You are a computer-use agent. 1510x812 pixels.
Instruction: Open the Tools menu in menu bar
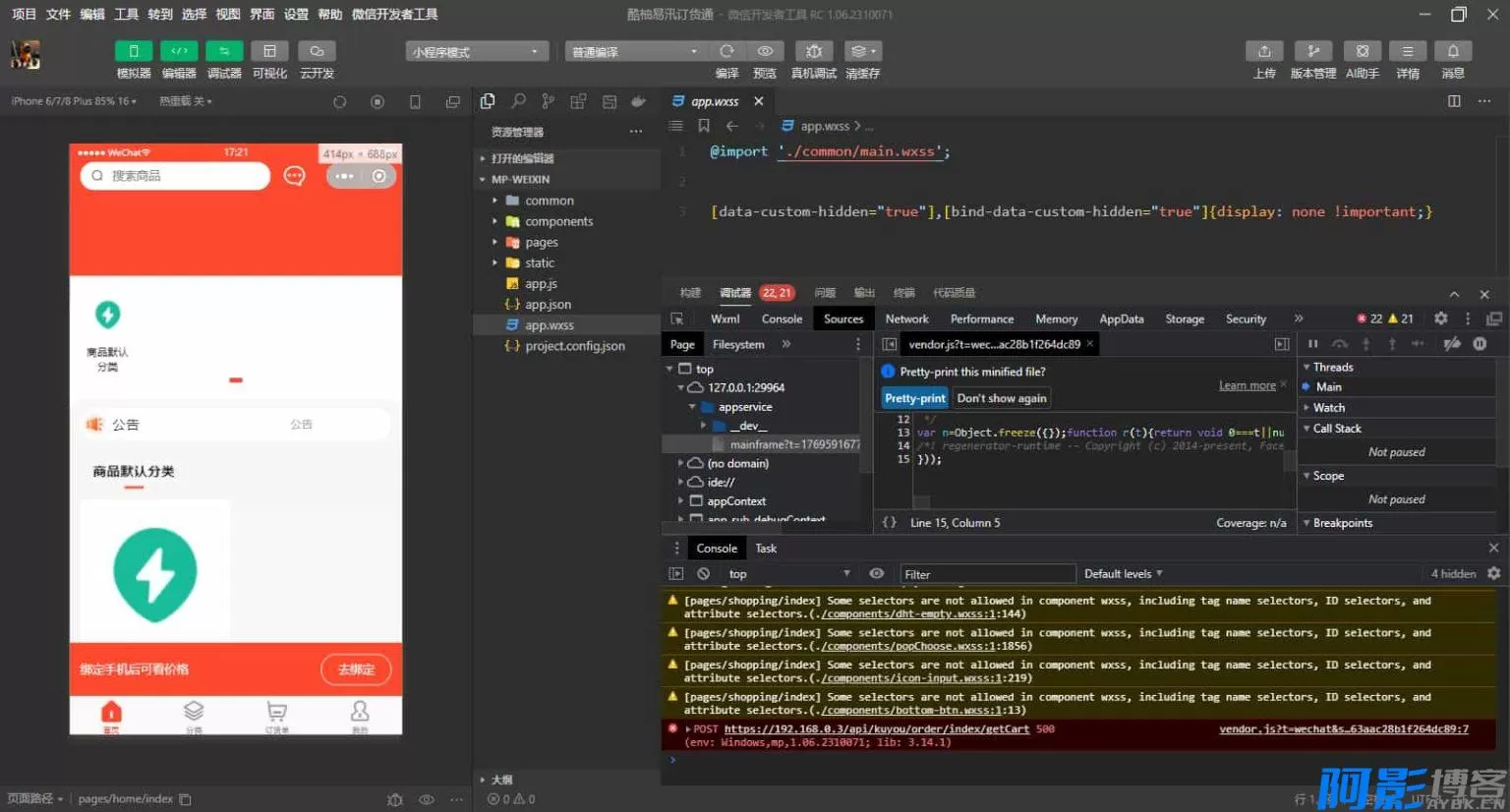[126, 14]
